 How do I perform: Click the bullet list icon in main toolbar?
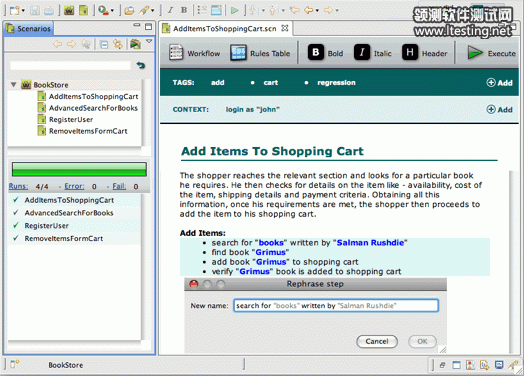(x=202, y=10)
